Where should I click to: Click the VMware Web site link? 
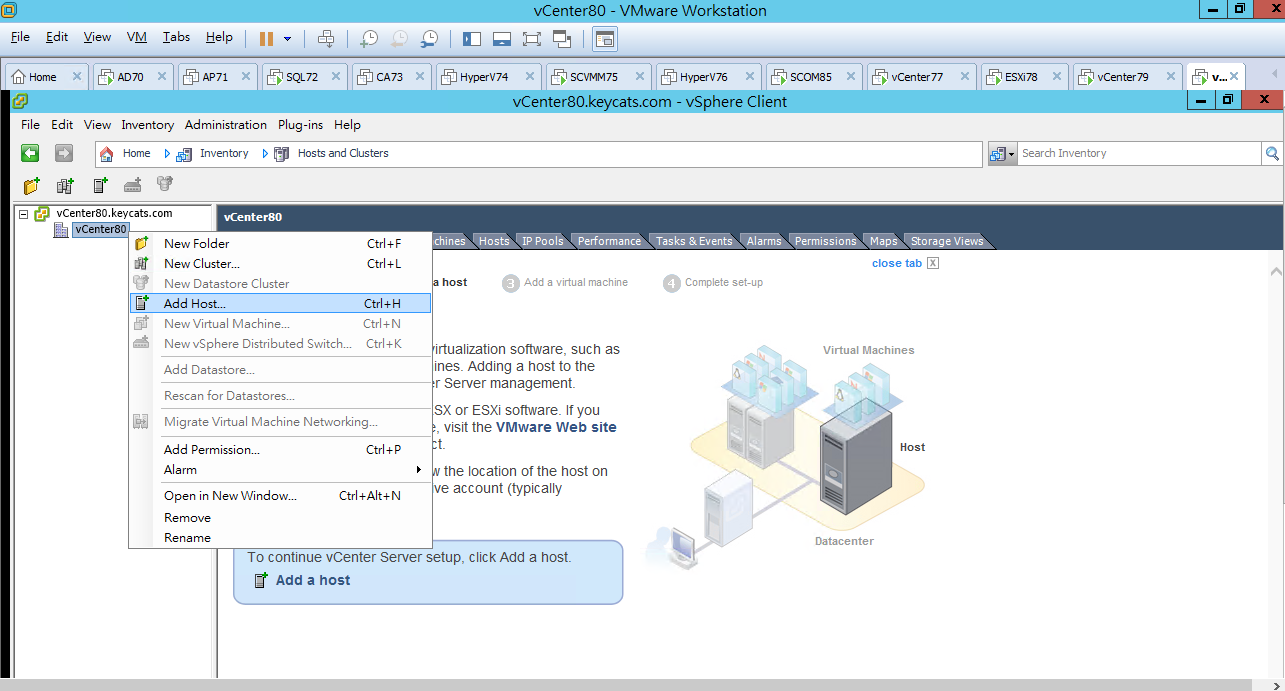click(x=556, y=427)
